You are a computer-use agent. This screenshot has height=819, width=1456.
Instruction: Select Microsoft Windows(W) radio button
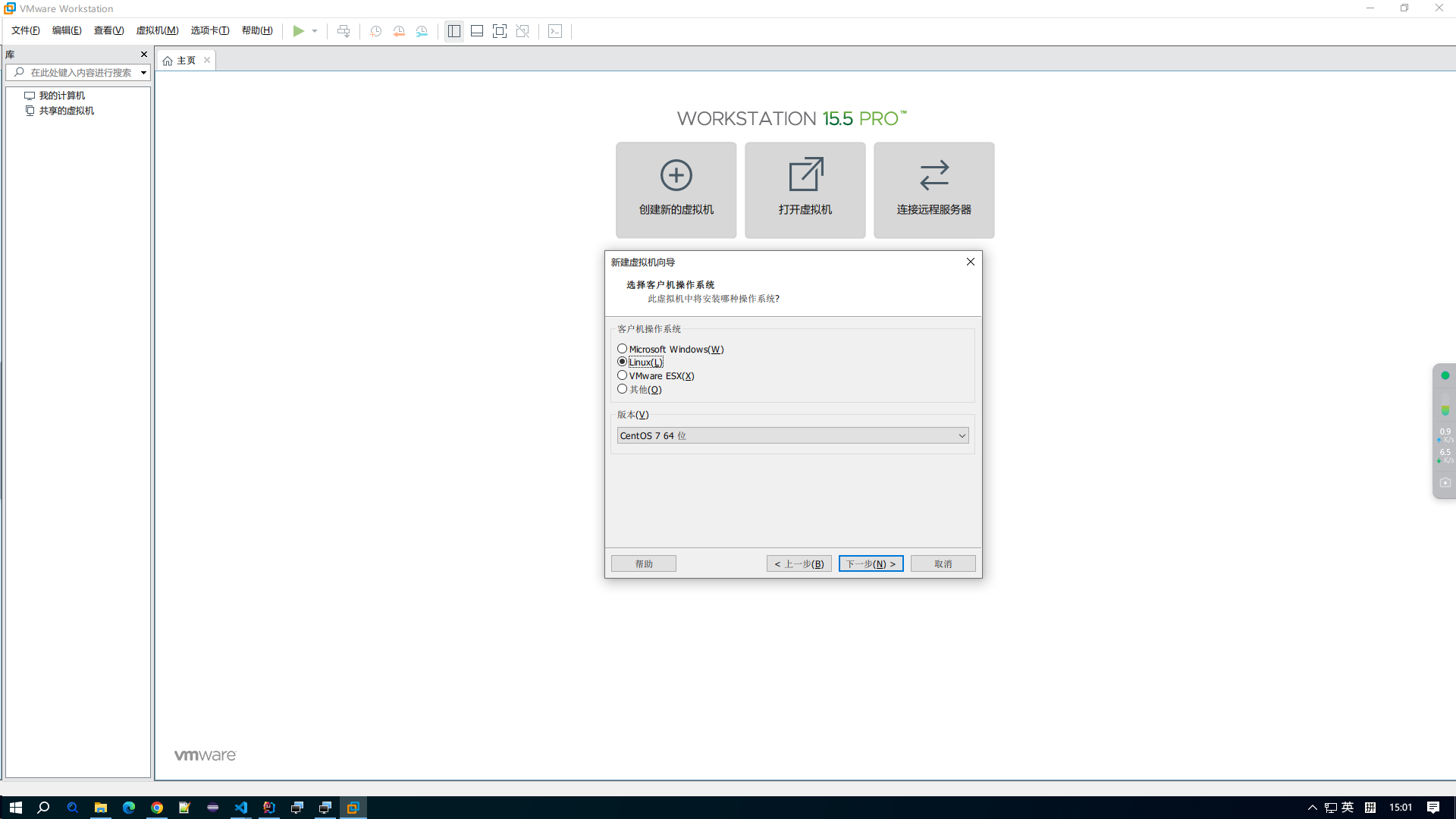coord(623,349)
